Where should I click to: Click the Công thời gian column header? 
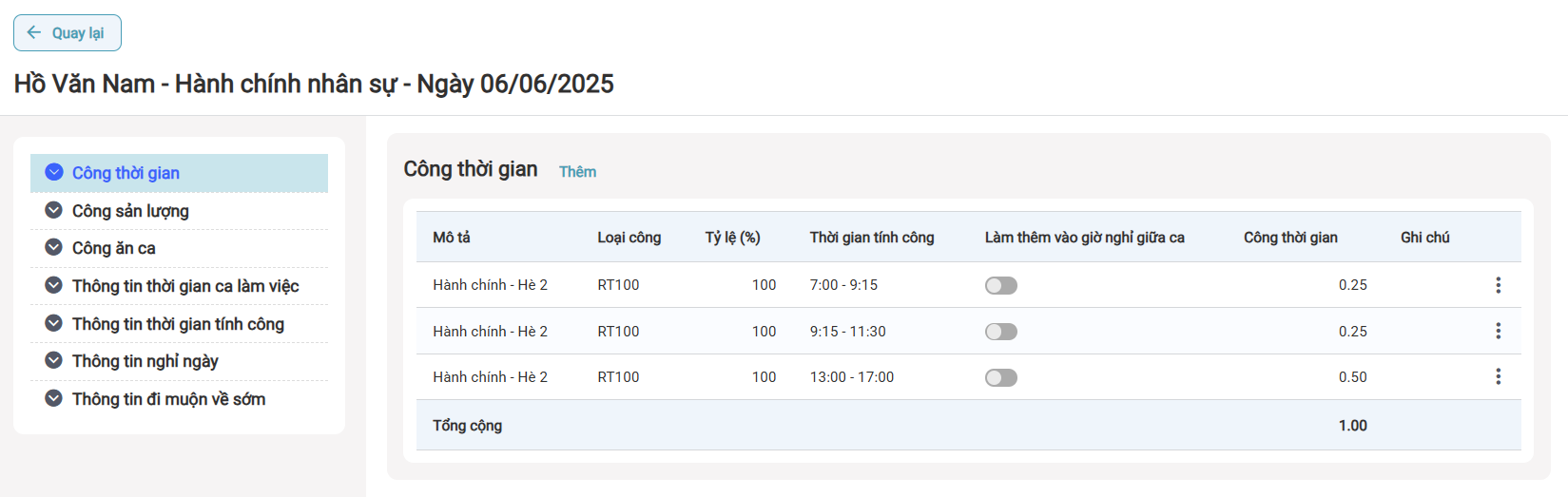coord(1289,238)
